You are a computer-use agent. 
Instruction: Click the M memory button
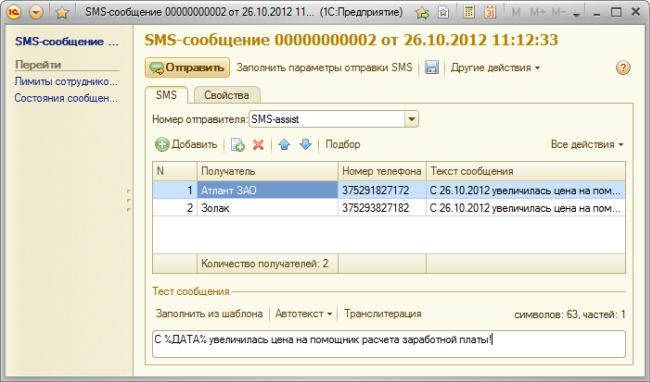click(516, 13)
